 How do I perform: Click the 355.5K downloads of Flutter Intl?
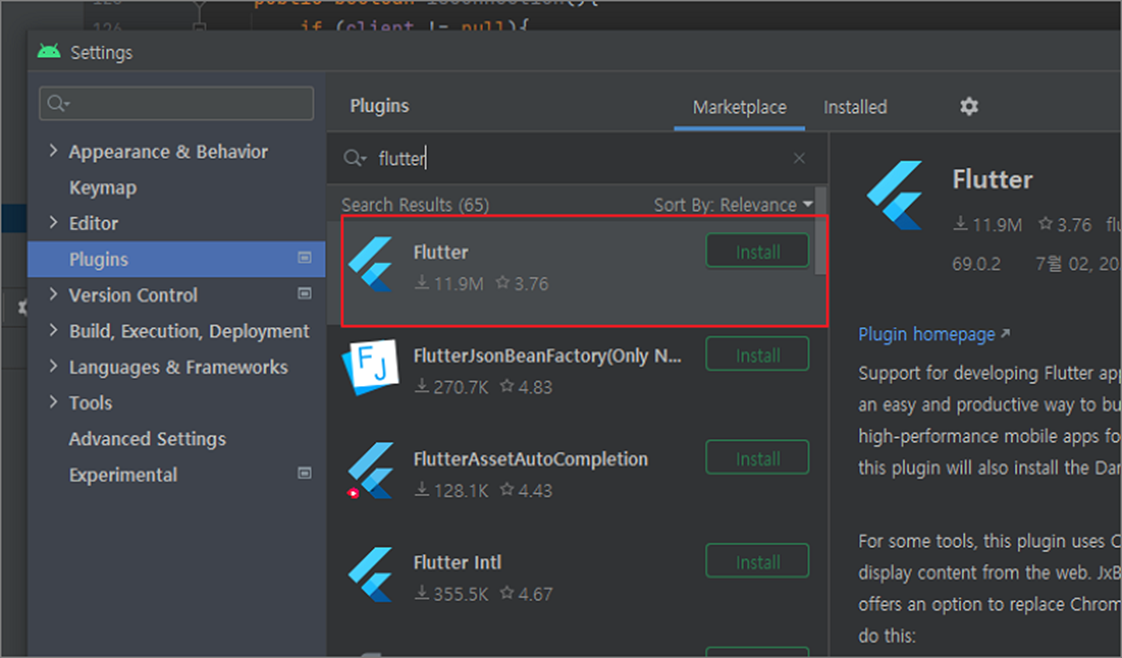452,594
